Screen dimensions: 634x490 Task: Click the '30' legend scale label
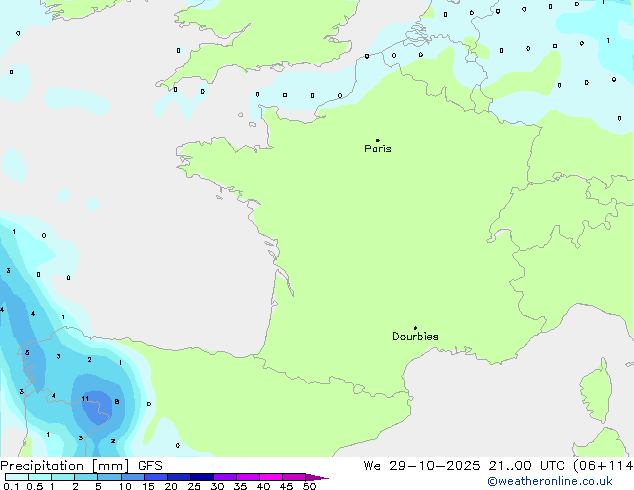[217, 486]
